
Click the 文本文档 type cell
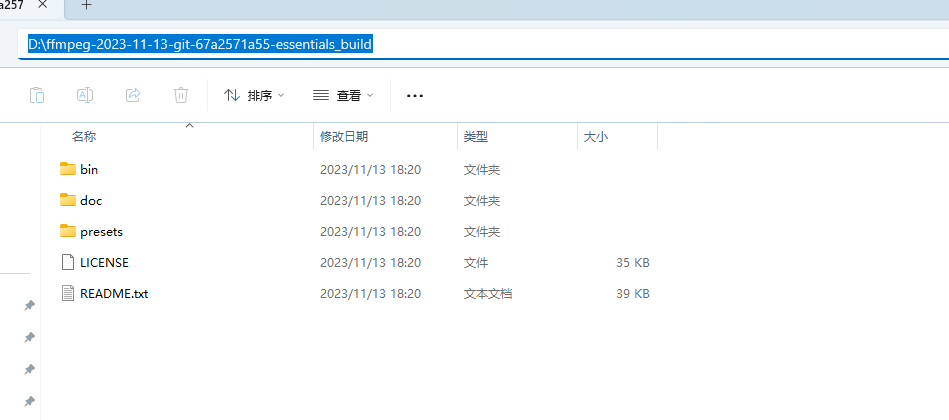(x=488, y=294)
